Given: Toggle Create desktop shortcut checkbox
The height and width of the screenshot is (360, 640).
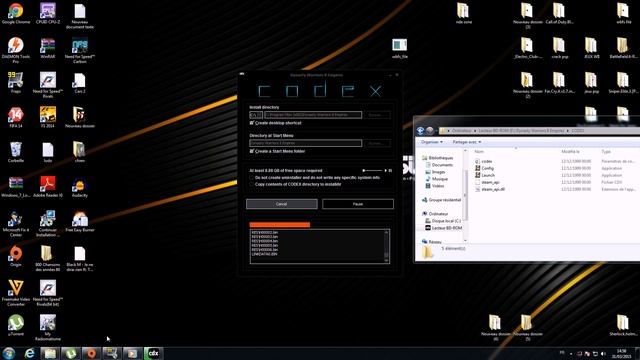Looking at the screenshot, I should (251, 122).
